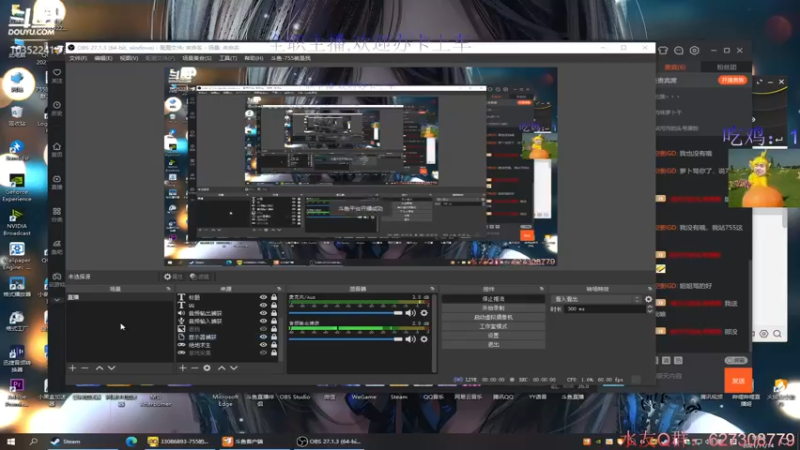
Task: Open 视图(V) menu in OBS
Action: (129, 58)
